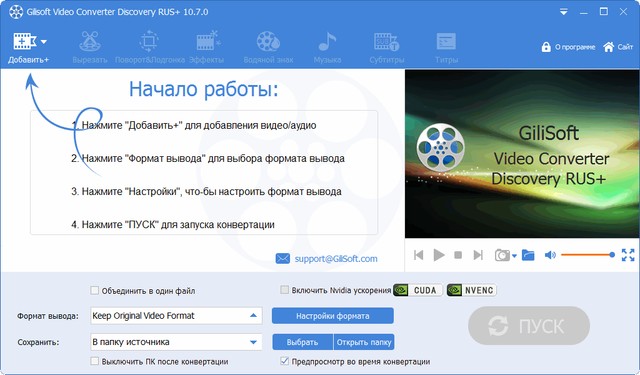The image size is (640, 375).
Task: Select the Вырезать cut tool
Action: point(90,47)
